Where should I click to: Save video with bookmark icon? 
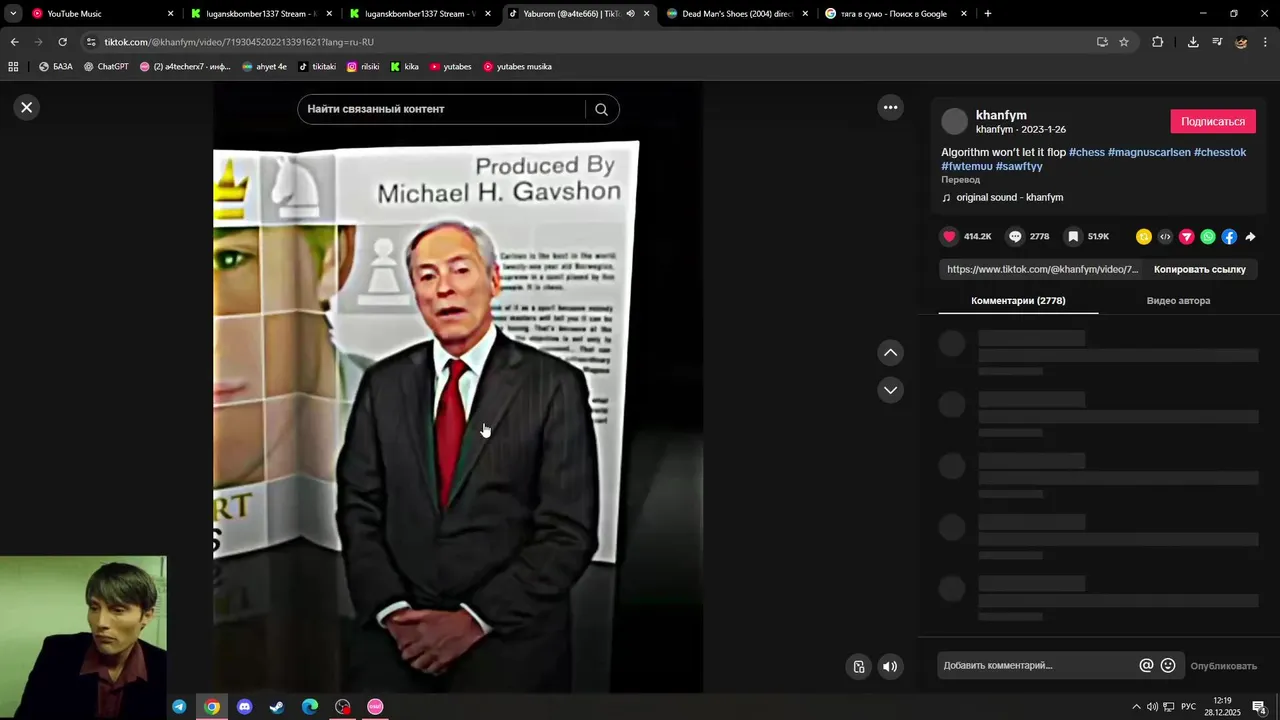(1073, 236)
